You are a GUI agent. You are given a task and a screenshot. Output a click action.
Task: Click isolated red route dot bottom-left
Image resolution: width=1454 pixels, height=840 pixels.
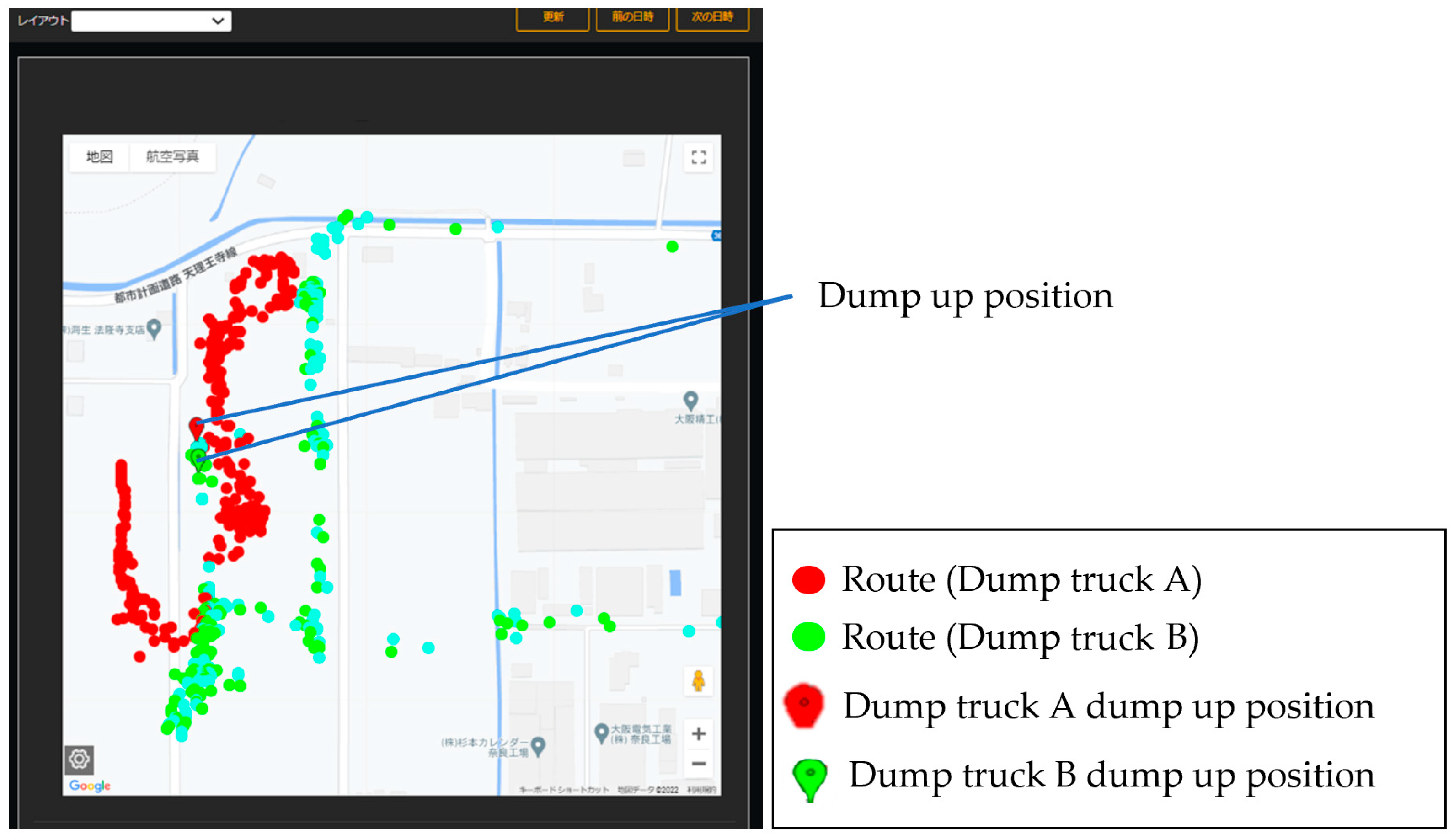139,656
